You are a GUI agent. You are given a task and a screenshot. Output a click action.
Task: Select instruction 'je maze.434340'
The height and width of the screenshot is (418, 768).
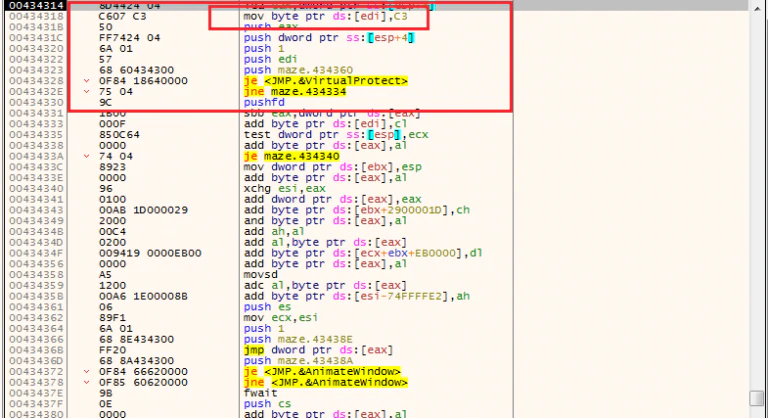pyautogui.click(x=291, y=156)
